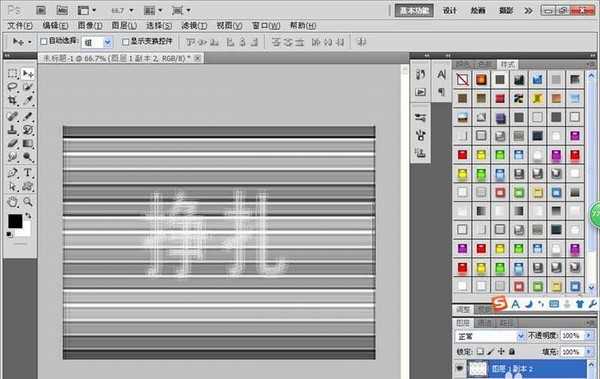Switch to the 基本功能 workspace
The width and height of the screenshot is (600, 379).
[414, 10]
